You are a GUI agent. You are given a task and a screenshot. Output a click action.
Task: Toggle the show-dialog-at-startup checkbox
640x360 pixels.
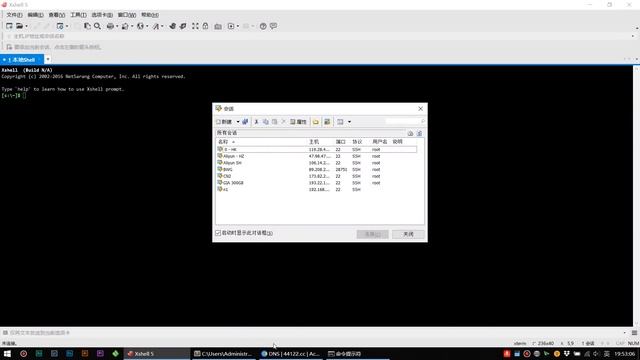tap(218, 233)
